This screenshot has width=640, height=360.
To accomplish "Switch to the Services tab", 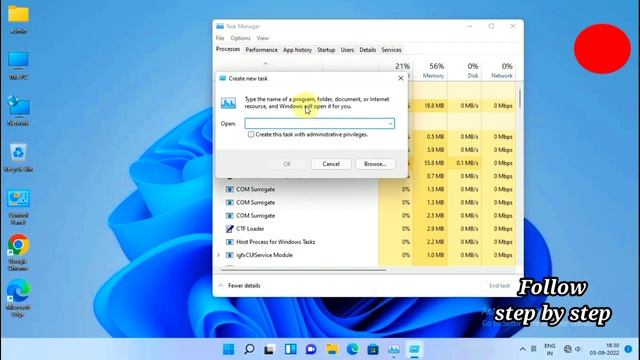I will click(x=391, y=50).
